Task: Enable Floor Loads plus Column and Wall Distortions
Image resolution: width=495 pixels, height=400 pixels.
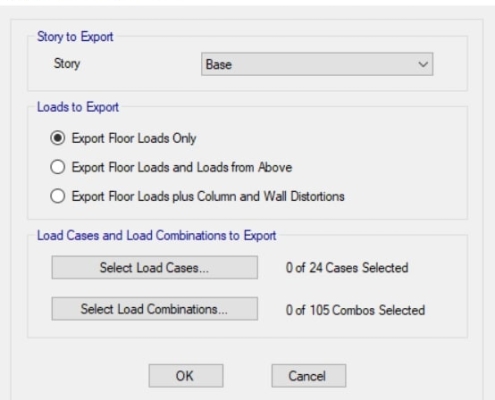Action: coord(58,196)
